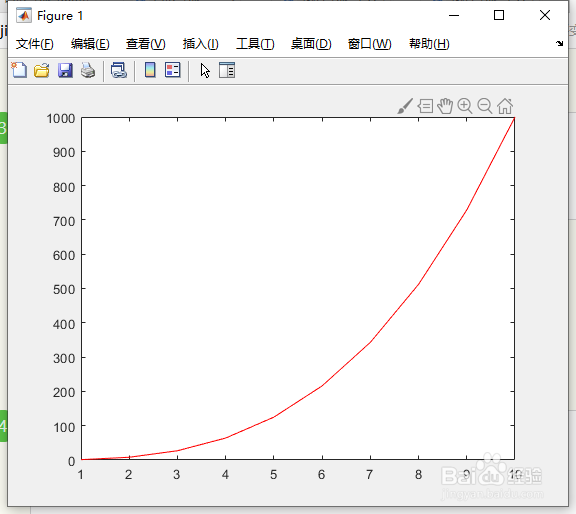This screenshot has width=576, height=514.
Task: Close the Figure 1 window
Action: coord(545,15)
